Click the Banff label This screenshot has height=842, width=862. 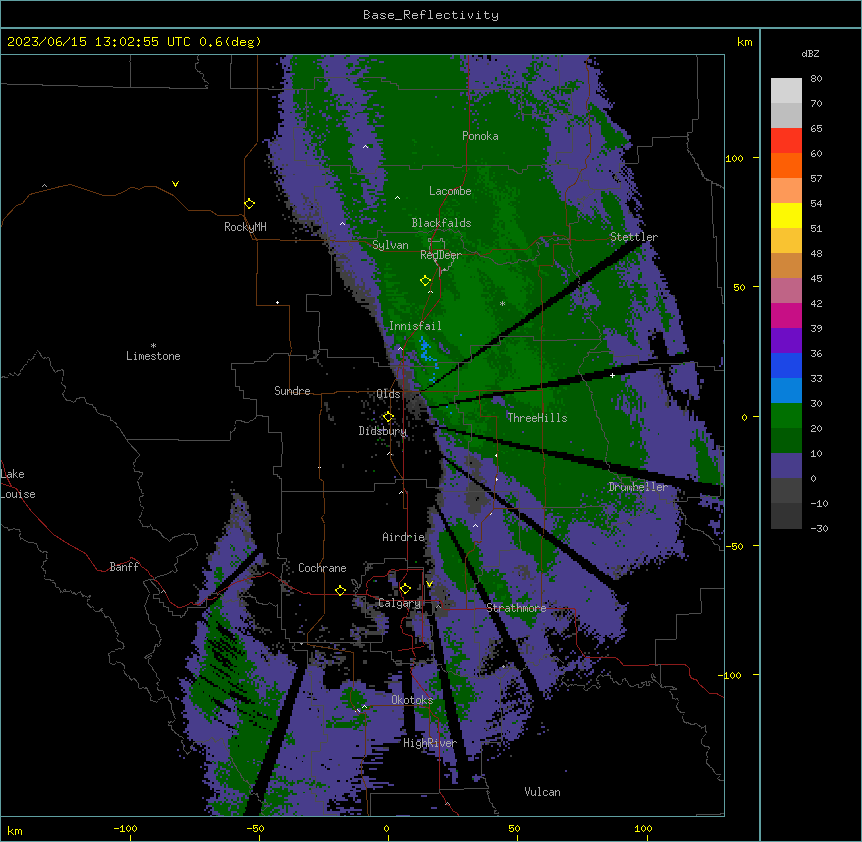(x=124, y=567)
